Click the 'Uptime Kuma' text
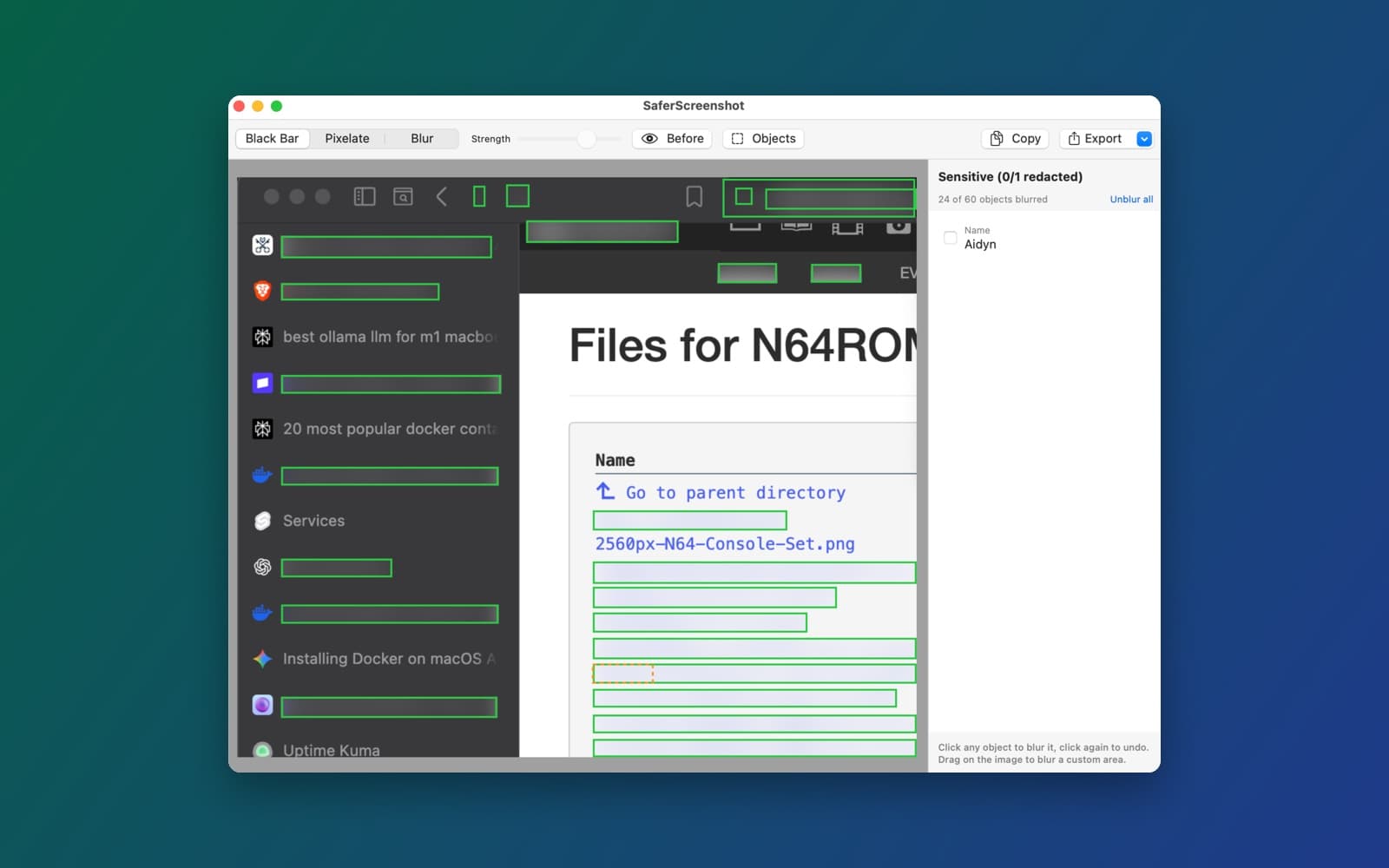Viewport: 1389px width, 868px height. coord(331,750)
